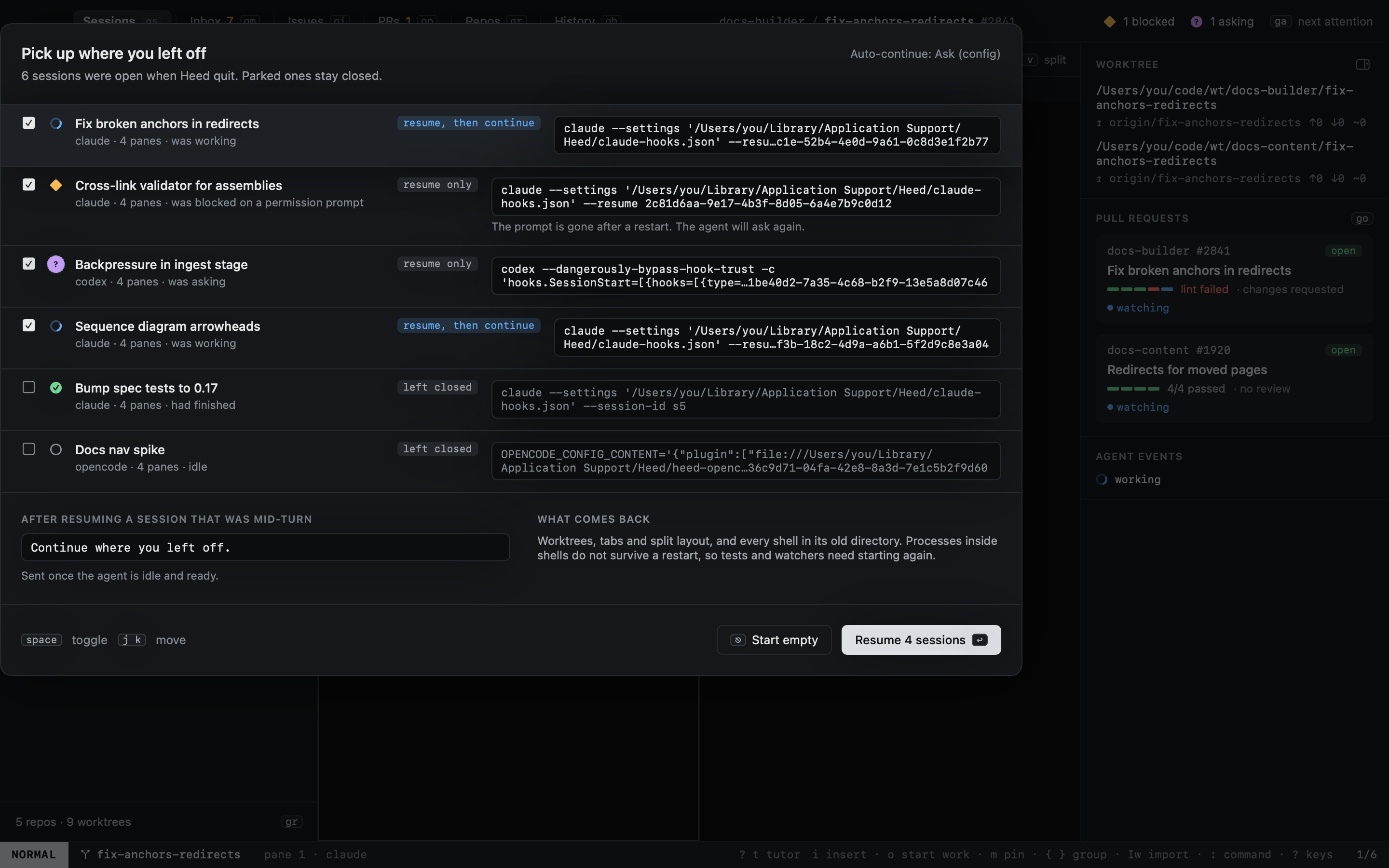
Task: Uncheck the Fix broken anchors in redirects checkbox
Action: pyautogui.click(x=29, y=123)
